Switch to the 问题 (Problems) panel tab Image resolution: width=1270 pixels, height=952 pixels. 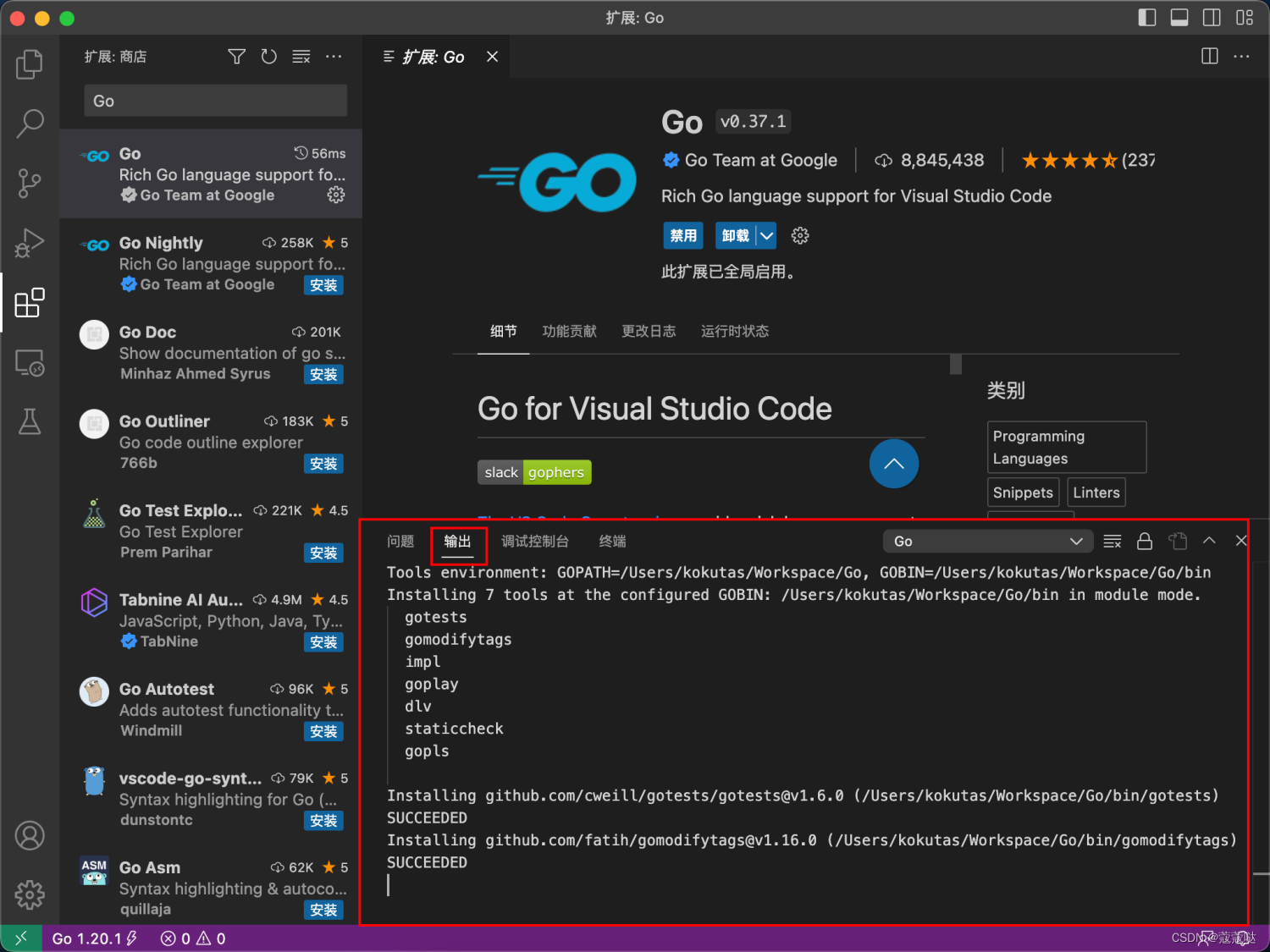click(x=400, y=542)
